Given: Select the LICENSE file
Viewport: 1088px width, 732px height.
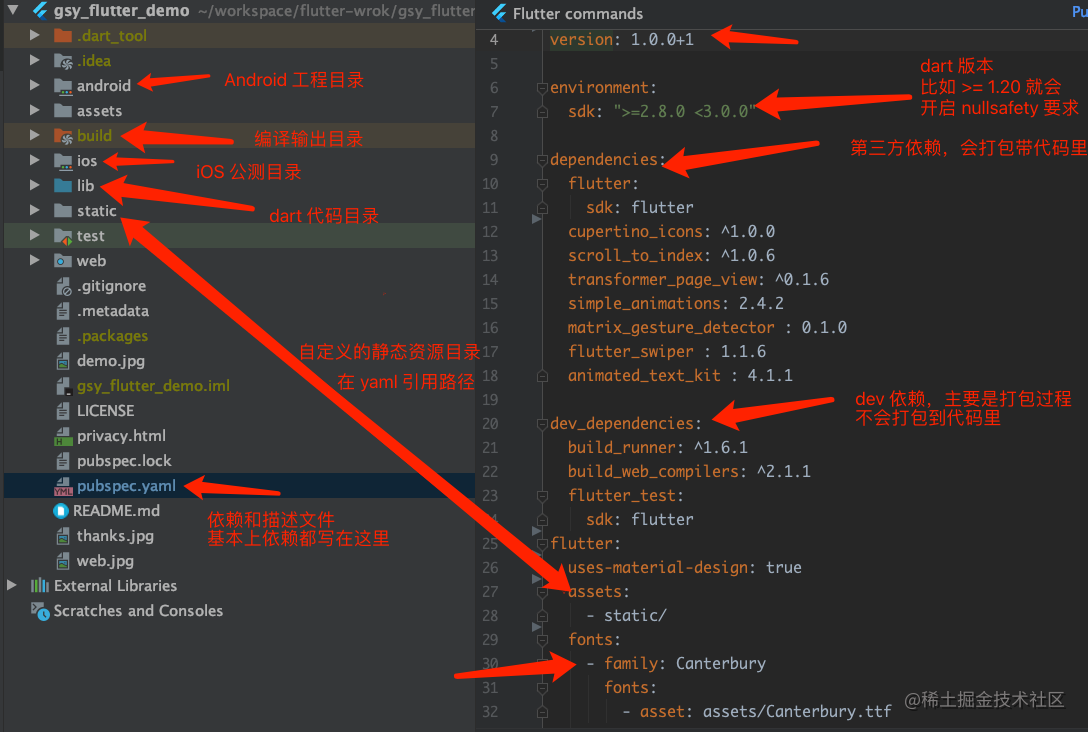Looking at the screenshot, I should (105, 411).
